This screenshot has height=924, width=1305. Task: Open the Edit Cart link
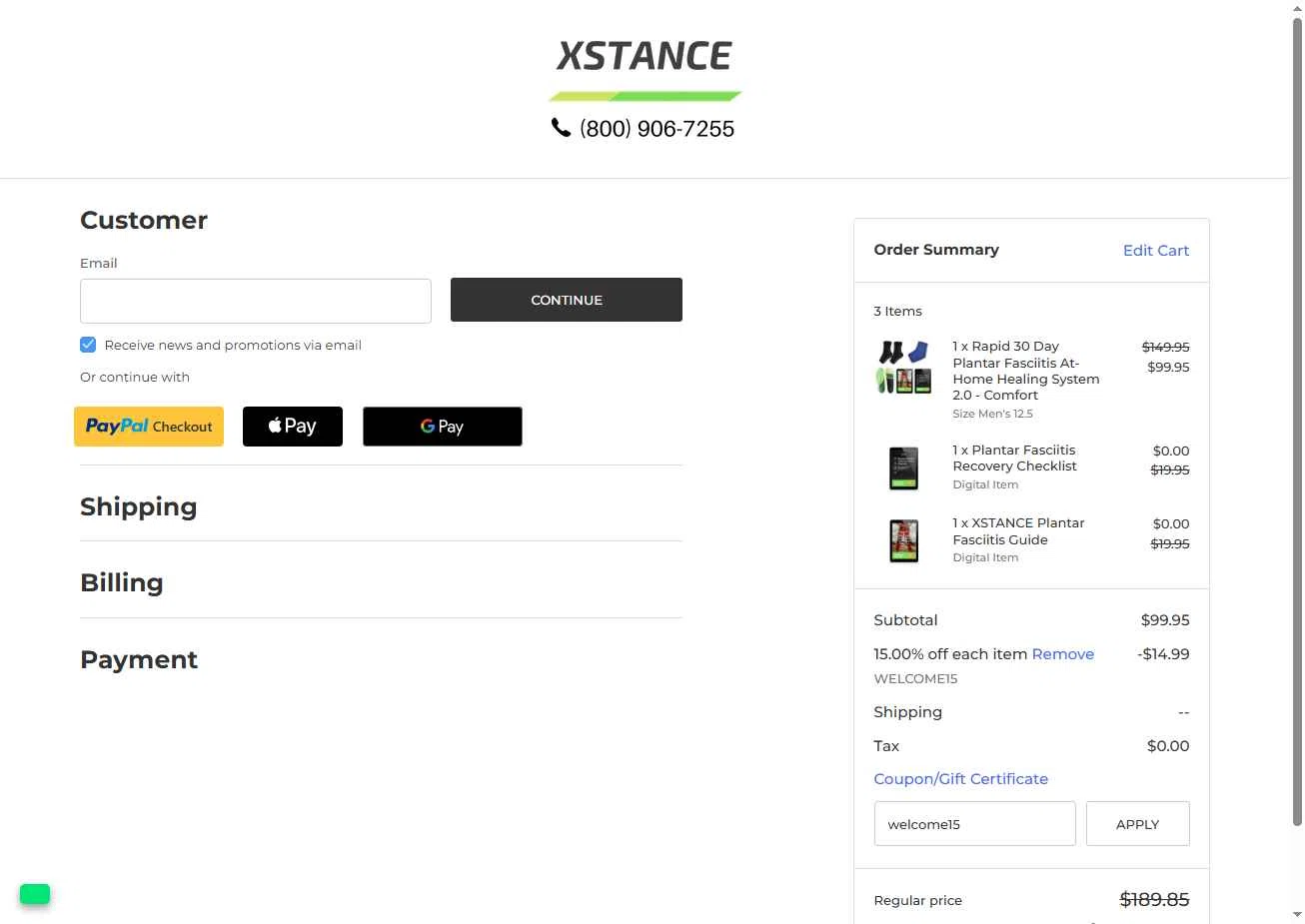tap(1156, 251)
